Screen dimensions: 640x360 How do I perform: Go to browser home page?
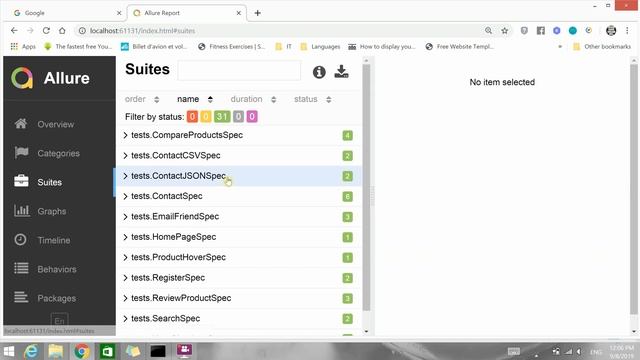pyautogui.click(x=62, y=31)
